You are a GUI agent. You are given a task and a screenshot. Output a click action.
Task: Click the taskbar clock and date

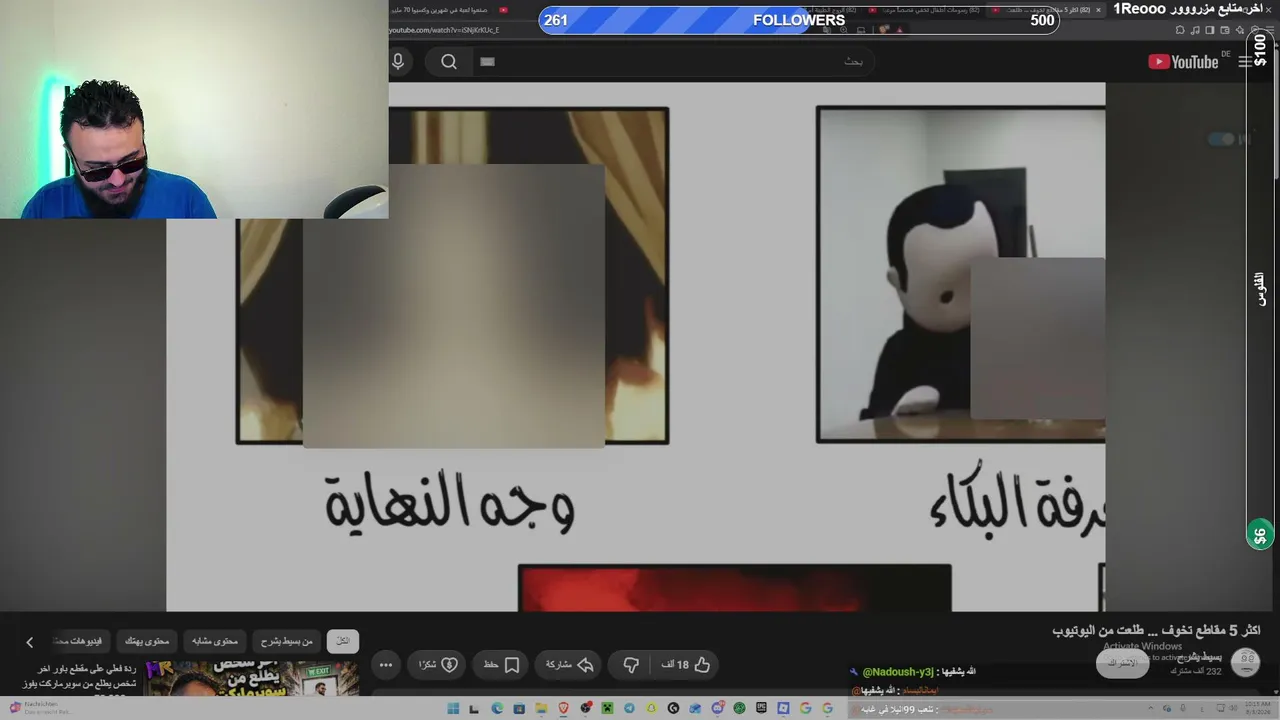[1258, 709]
